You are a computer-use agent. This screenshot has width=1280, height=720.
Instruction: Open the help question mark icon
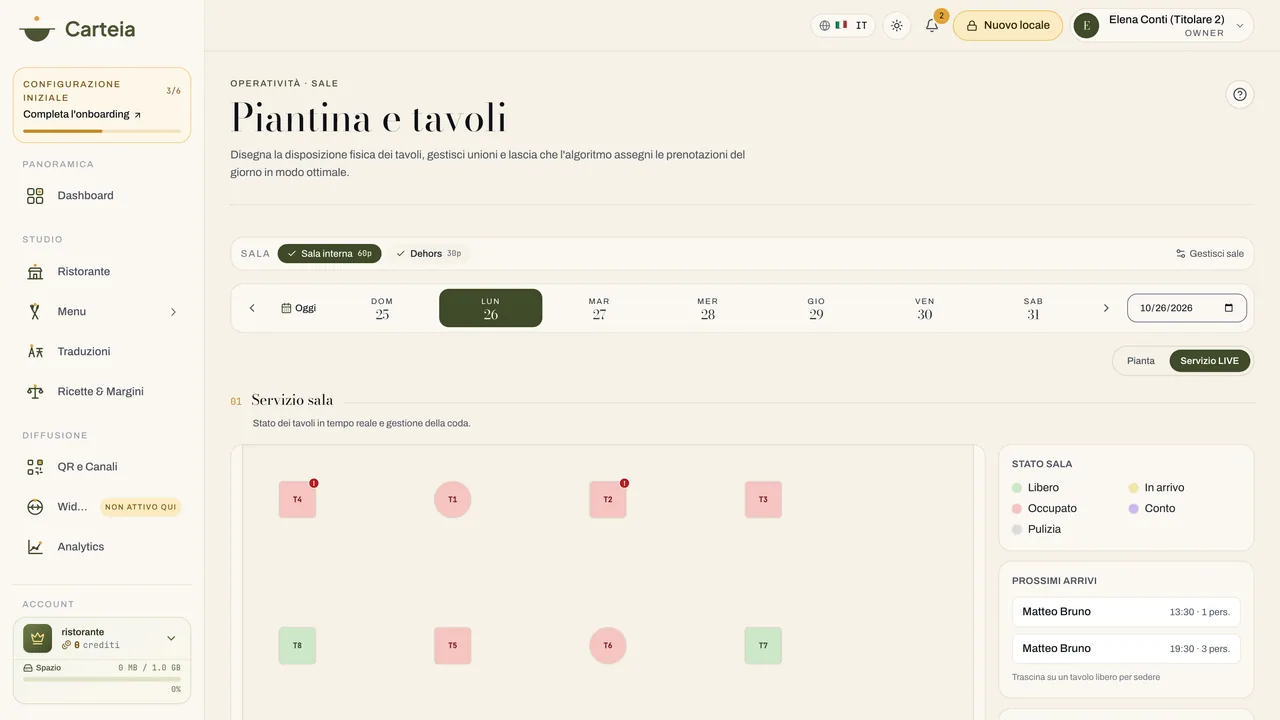(1240, 95)
